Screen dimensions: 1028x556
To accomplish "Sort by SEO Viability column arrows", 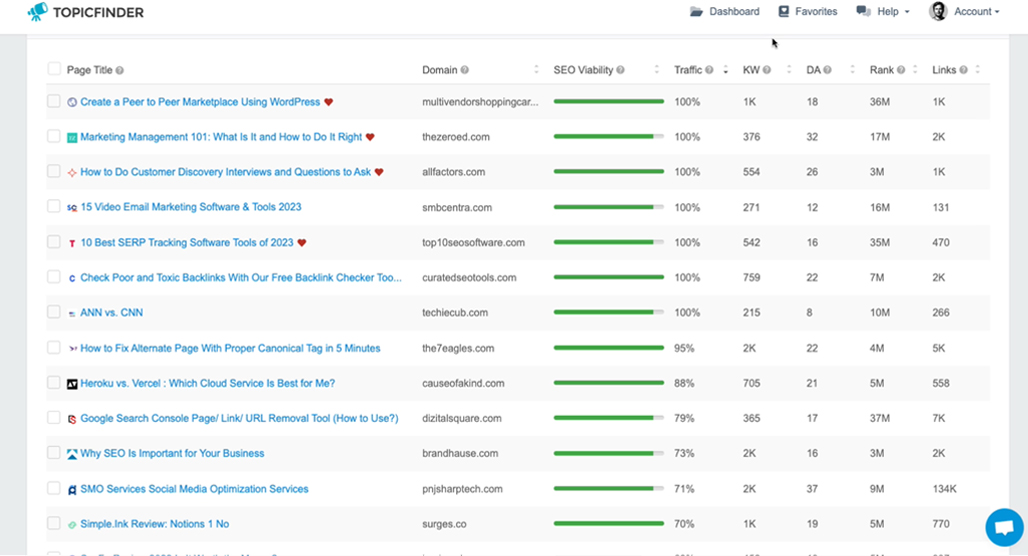I will tap(656, 70).
